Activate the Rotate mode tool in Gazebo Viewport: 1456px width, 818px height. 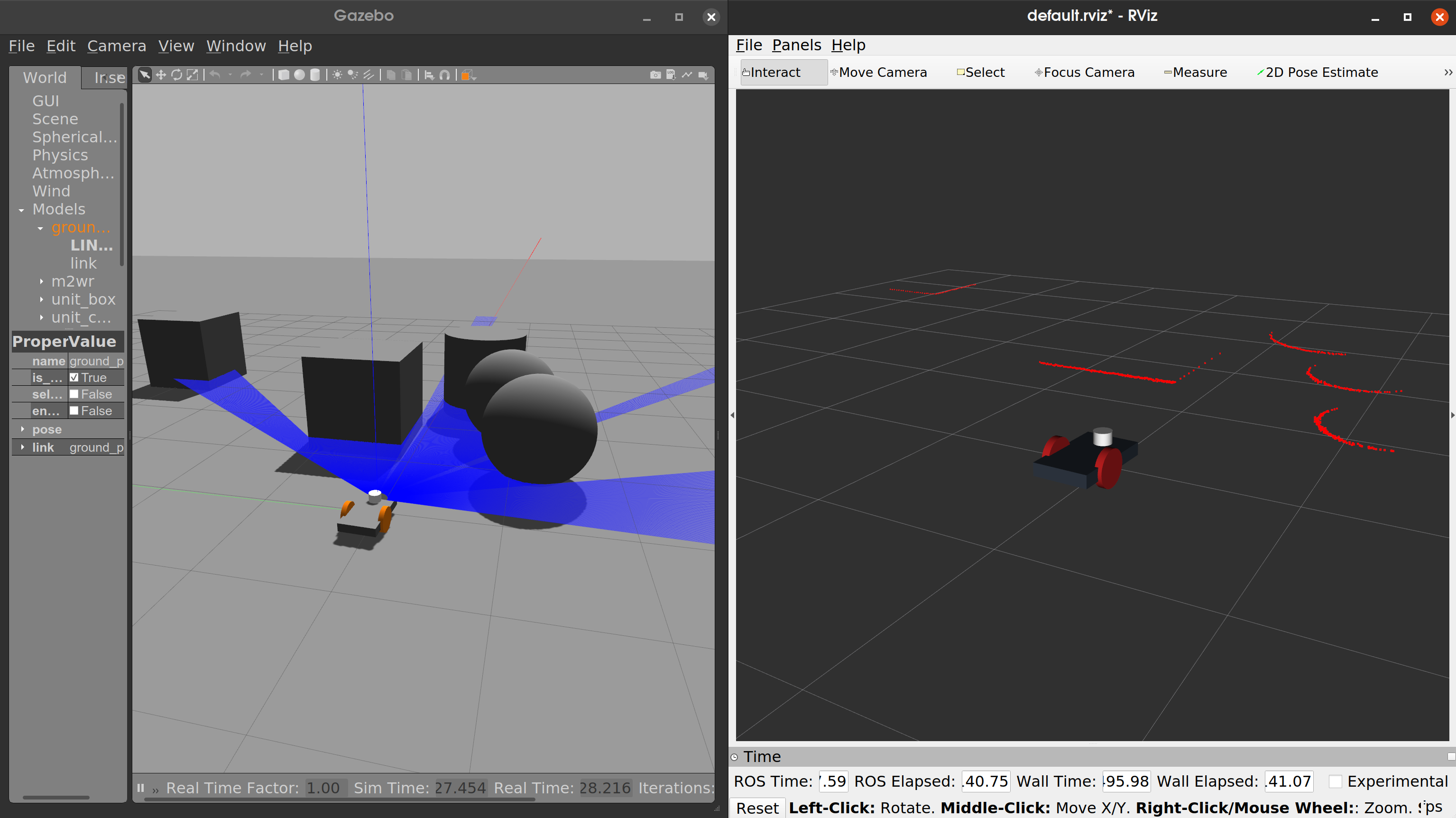[x=177, y=74]
